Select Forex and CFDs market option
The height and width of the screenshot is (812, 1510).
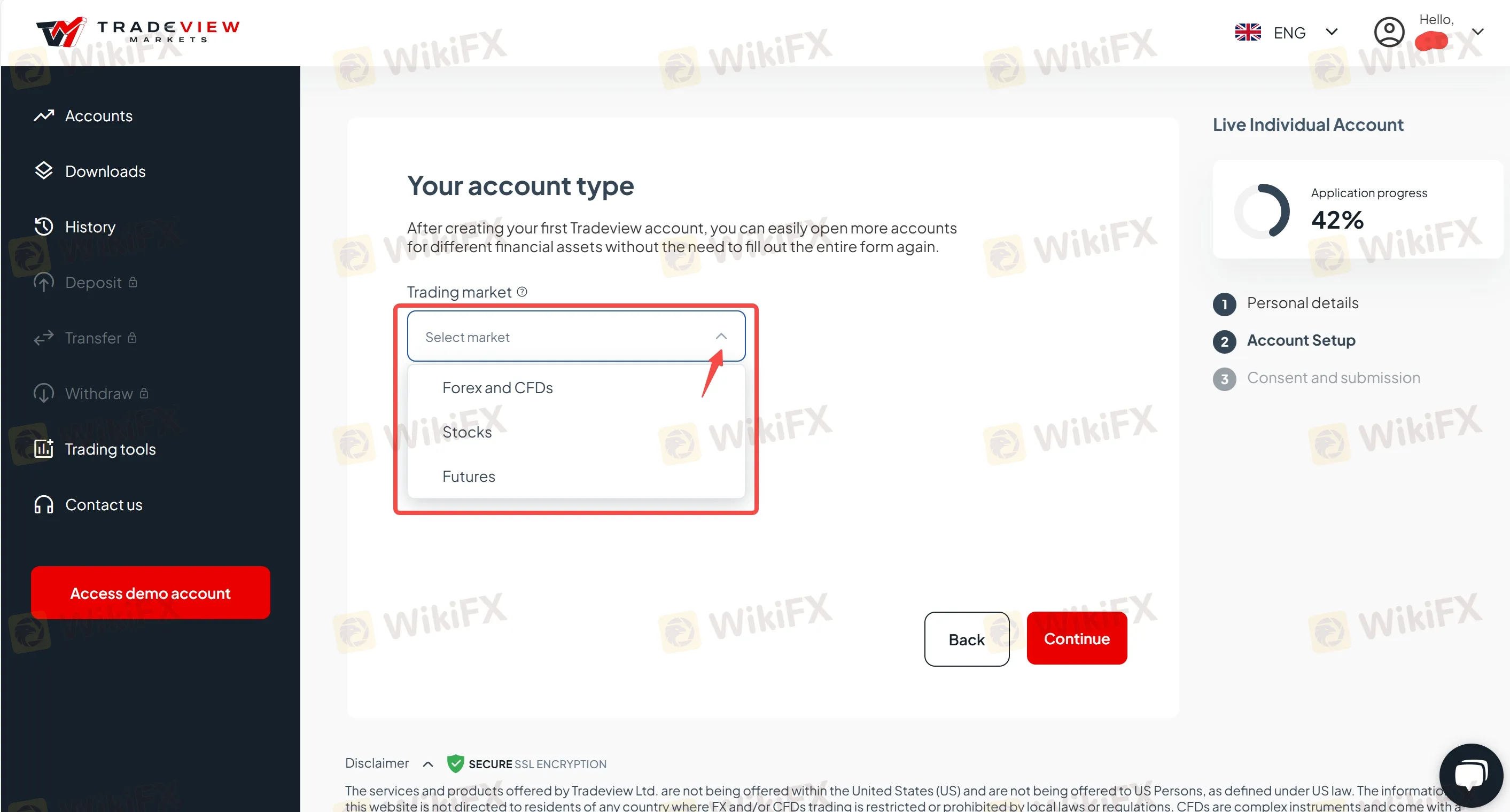pos(498,388)
